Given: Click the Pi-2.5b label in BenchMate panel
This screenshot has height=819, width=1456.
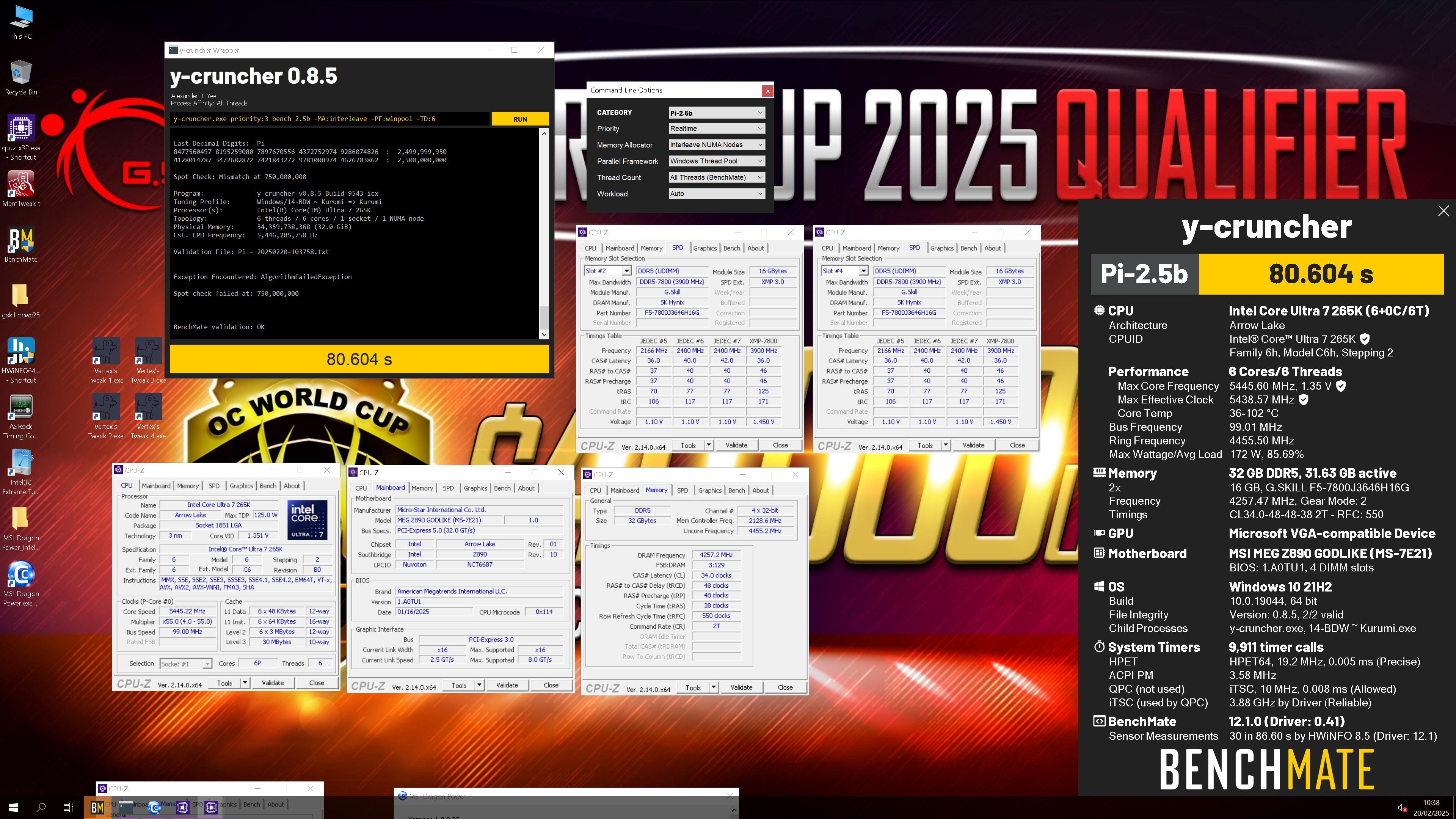Looking at the screenshot, I should coord(1145,274).
